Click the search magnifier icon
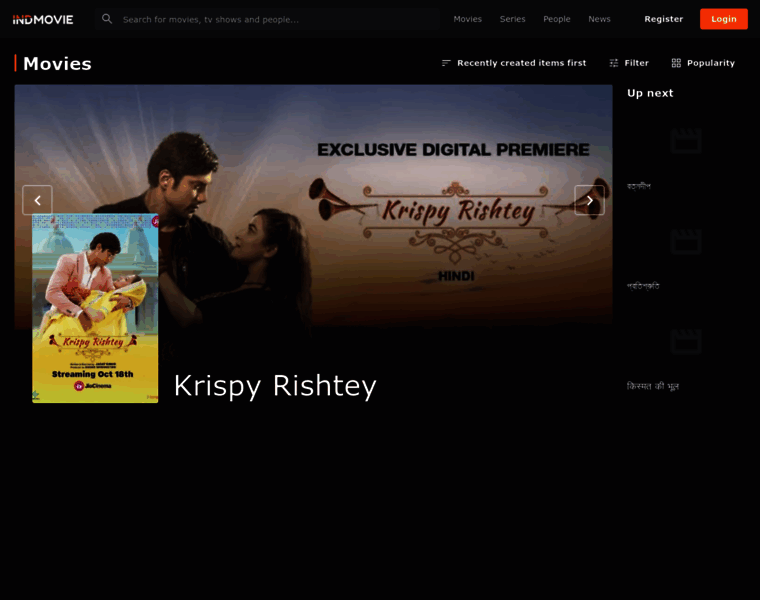The height and width of the screenshot is (600, 760). [x=107, y=19]
